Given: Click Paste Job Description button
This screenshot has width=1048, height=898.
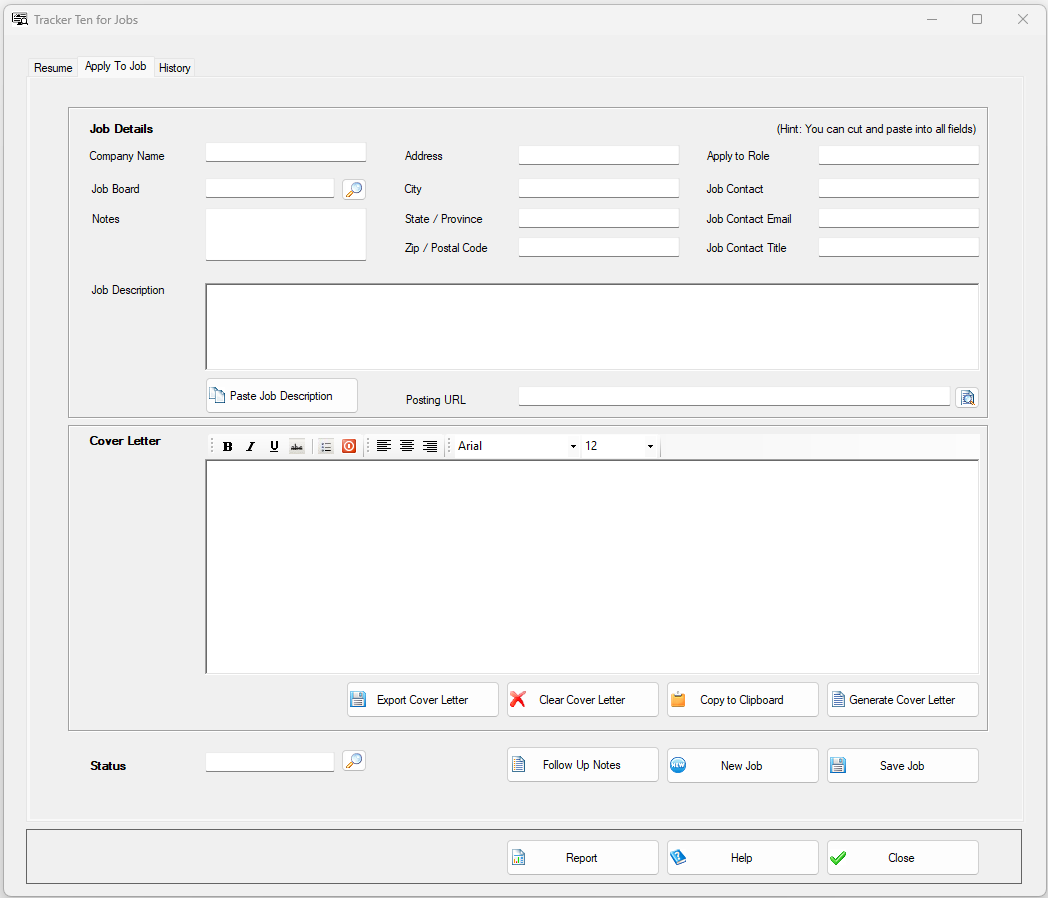Looking at the screenshot, I should (281, 396).
